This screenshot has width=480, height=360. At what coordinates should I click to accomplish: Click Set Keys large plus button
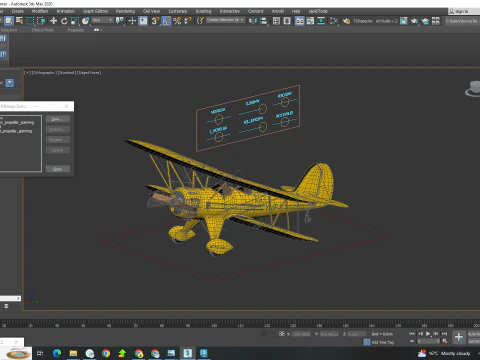coord(459,337)
